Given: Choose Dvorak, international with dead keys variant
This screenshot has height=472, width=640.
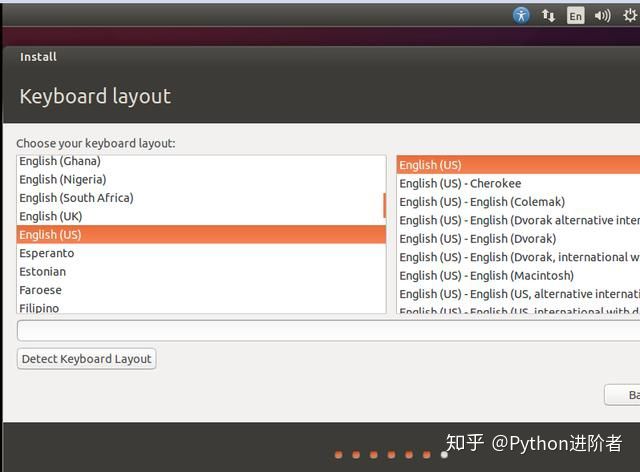Looking at the screenshot, I should (518, 257).
